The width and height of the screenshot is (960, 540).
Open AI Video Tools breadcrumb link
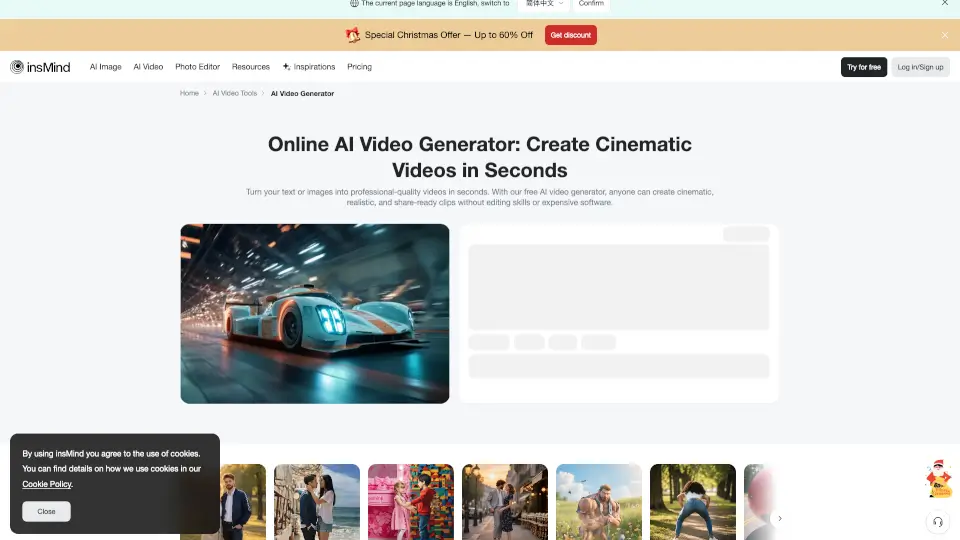[x=234, y=93]
